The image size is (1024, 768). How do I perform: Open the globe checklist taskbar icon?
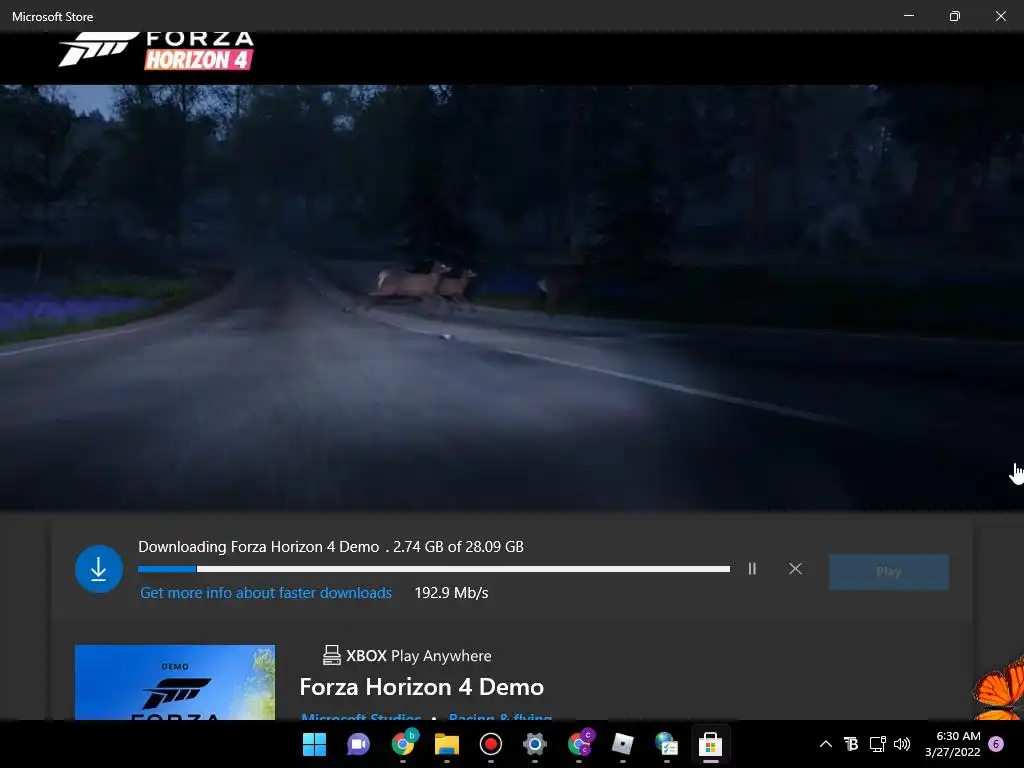[666, 744]
